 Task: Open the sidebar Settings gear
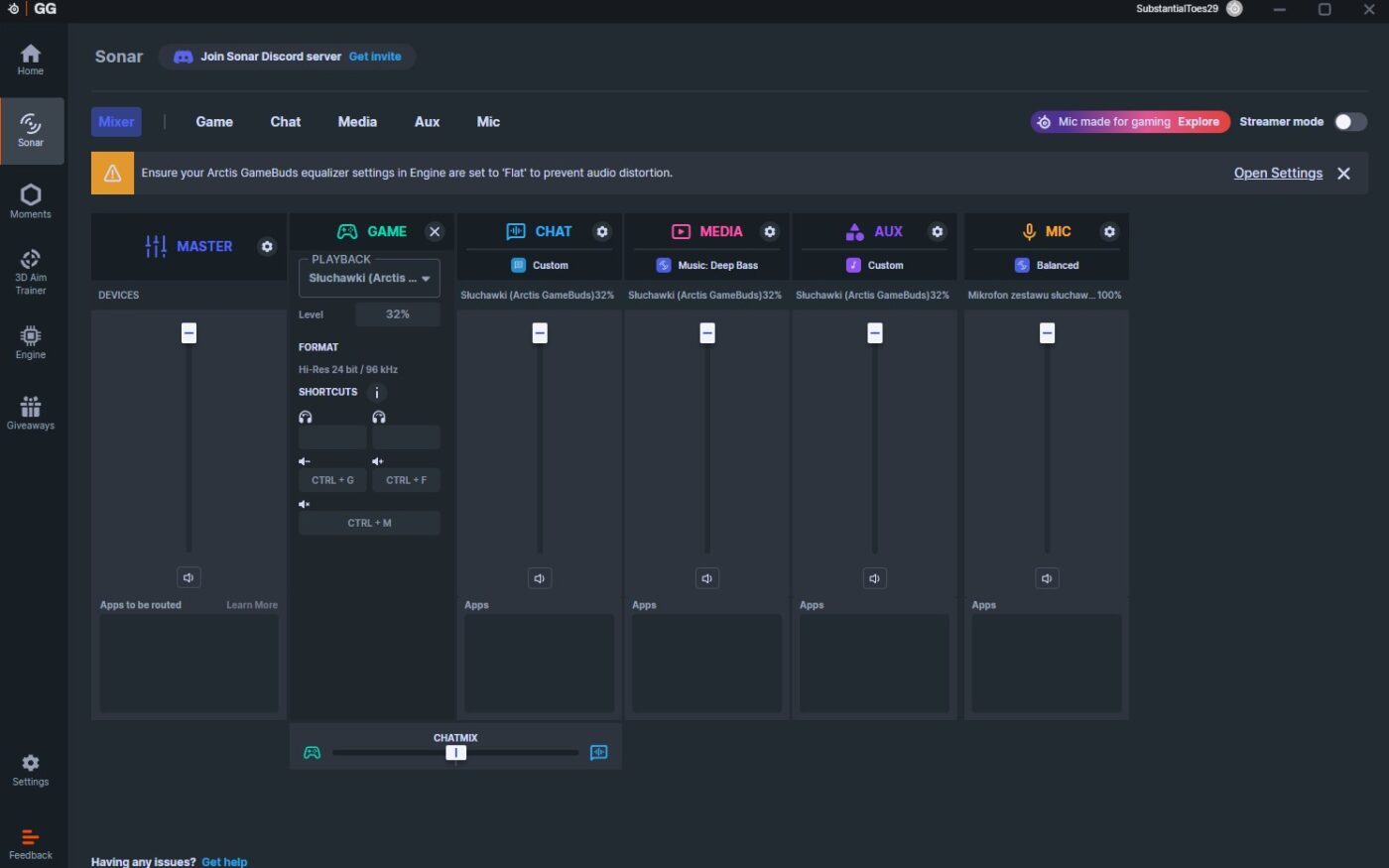31,769
